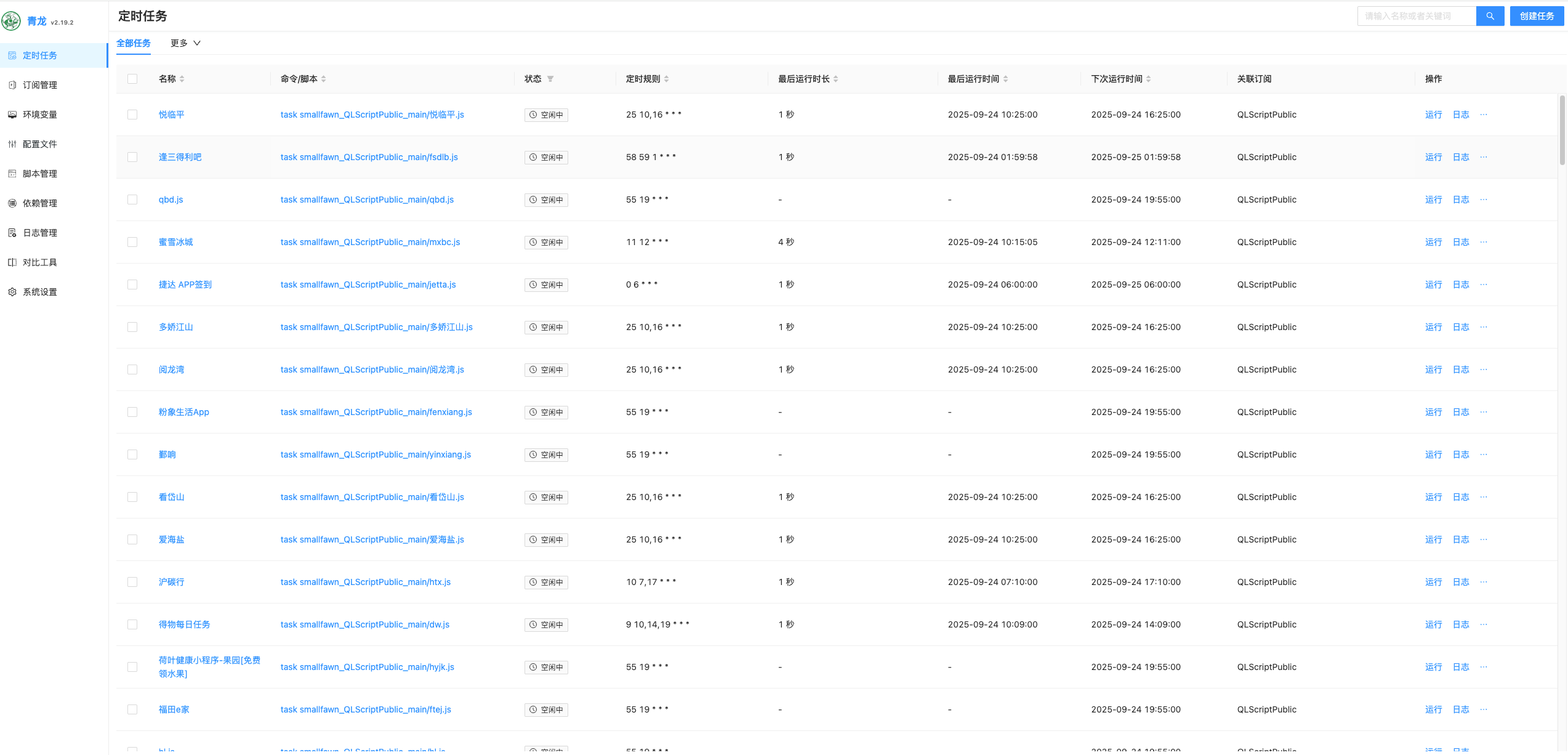This screenshot has height=755, width=1568.
Task: Click the 创建任务 button
Action: [x=1536, y=16]
